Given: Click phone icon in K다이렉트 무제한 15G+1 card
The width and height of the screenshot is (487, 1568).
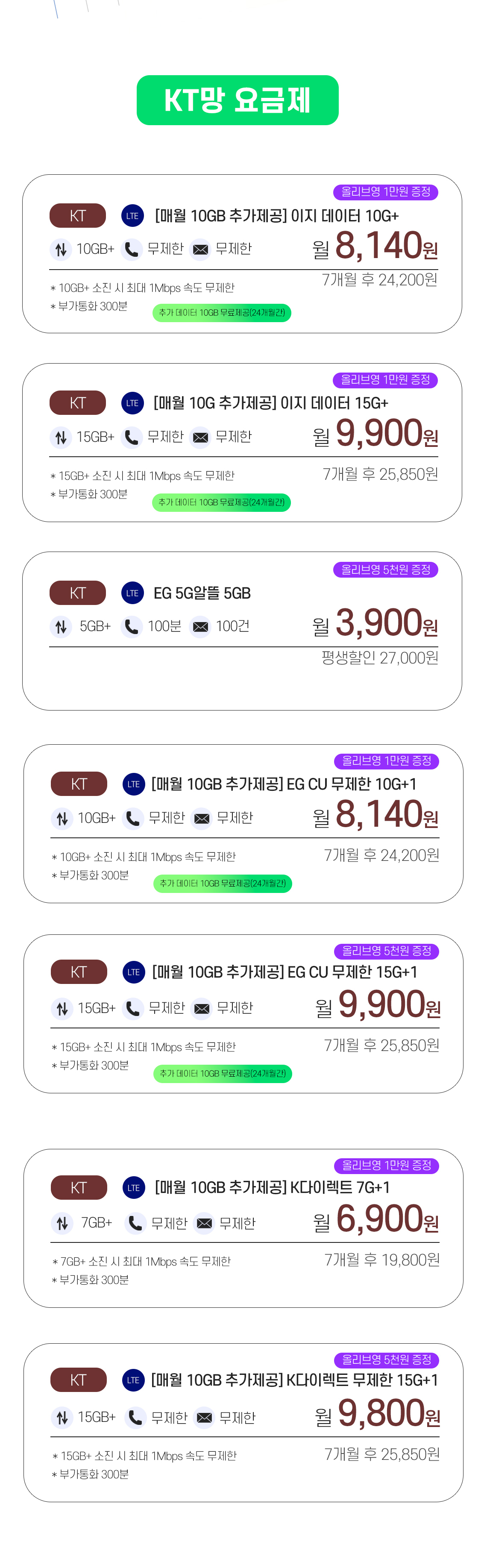Looking at the screenshot, I should 135,1418.
